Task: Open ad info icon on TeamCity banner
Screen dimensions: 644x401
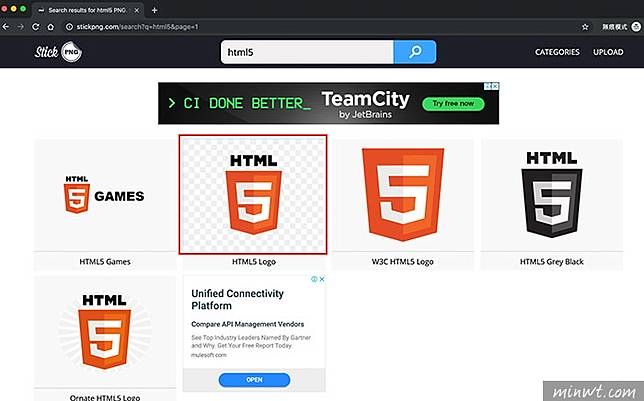Action: (x=488, y=86)
